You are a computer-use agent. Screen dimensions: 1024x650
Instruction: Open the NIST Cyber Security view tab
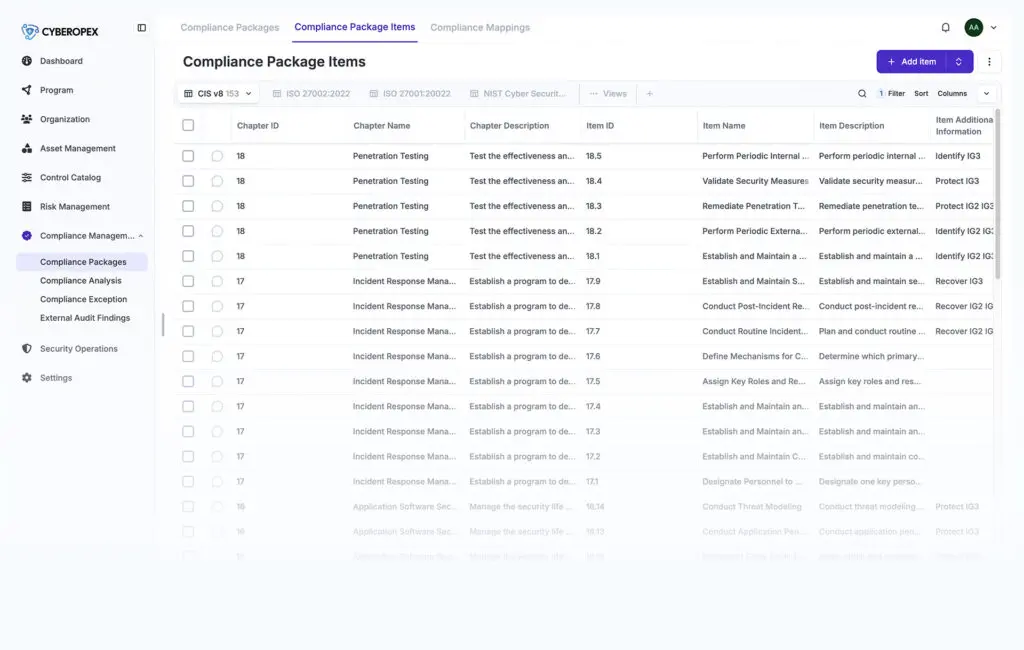pos(518,93)
